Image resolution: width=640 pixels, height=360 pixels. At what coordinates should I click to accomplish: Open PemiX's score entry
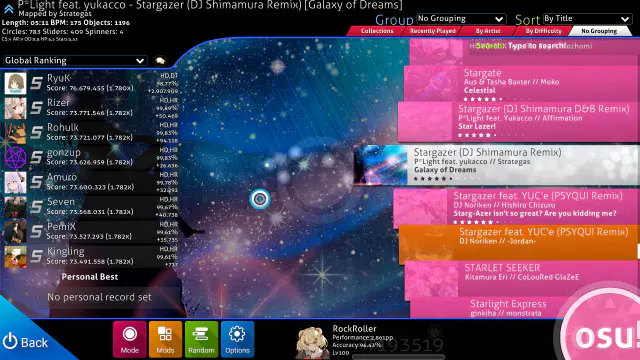[x=91, y=232]
